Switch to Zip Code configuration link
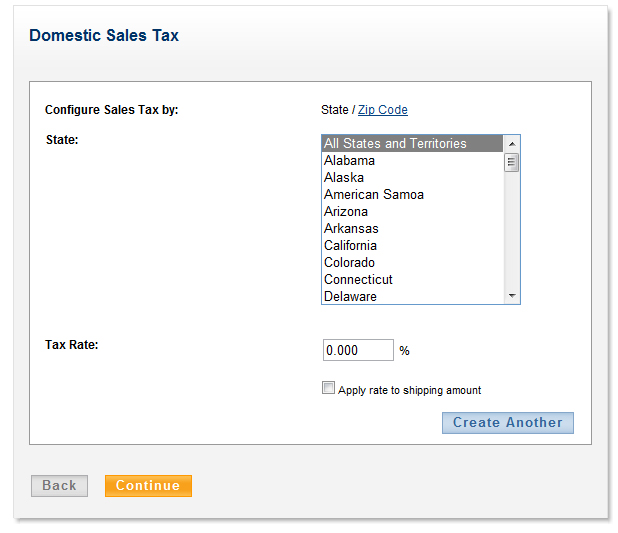The width and height of the screenshot is (618, 533). (383, 110)
